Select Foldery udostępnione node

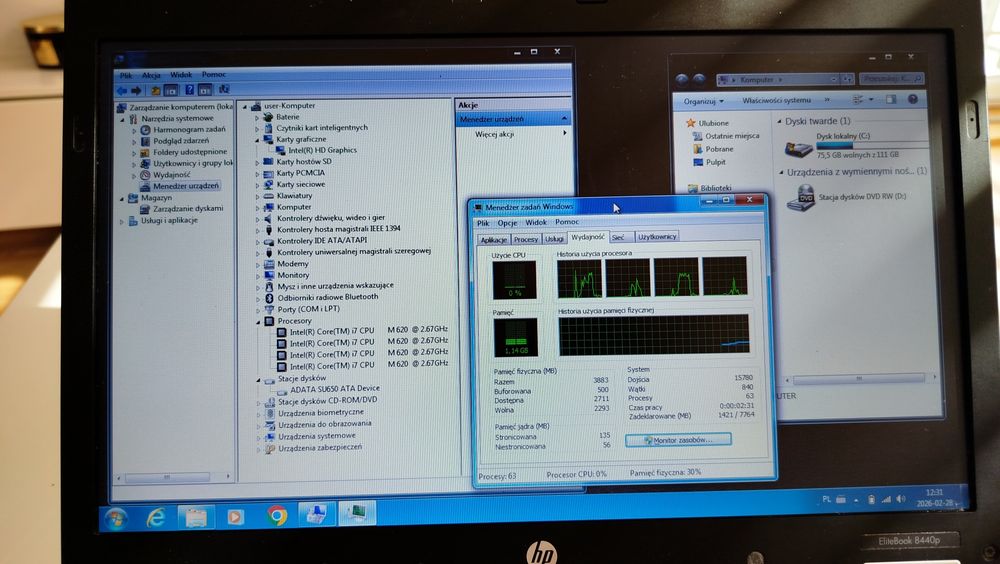pos(190,152)
